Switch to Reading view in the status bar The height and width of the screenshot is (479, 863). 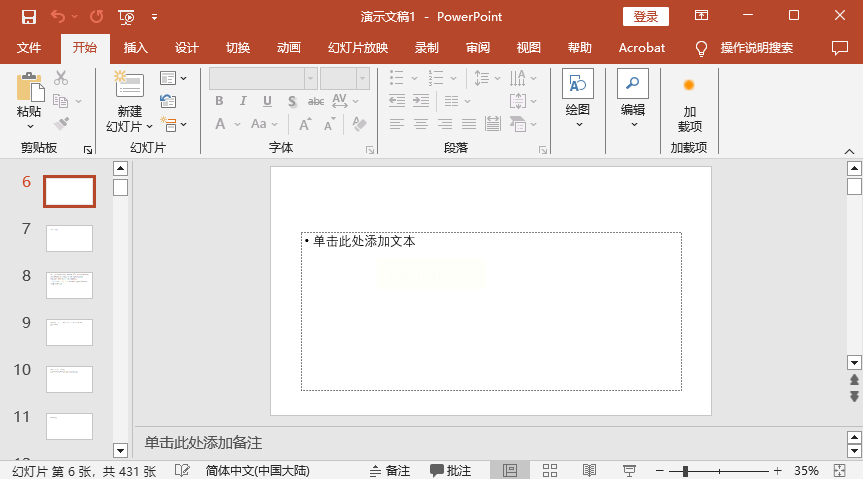589,470
